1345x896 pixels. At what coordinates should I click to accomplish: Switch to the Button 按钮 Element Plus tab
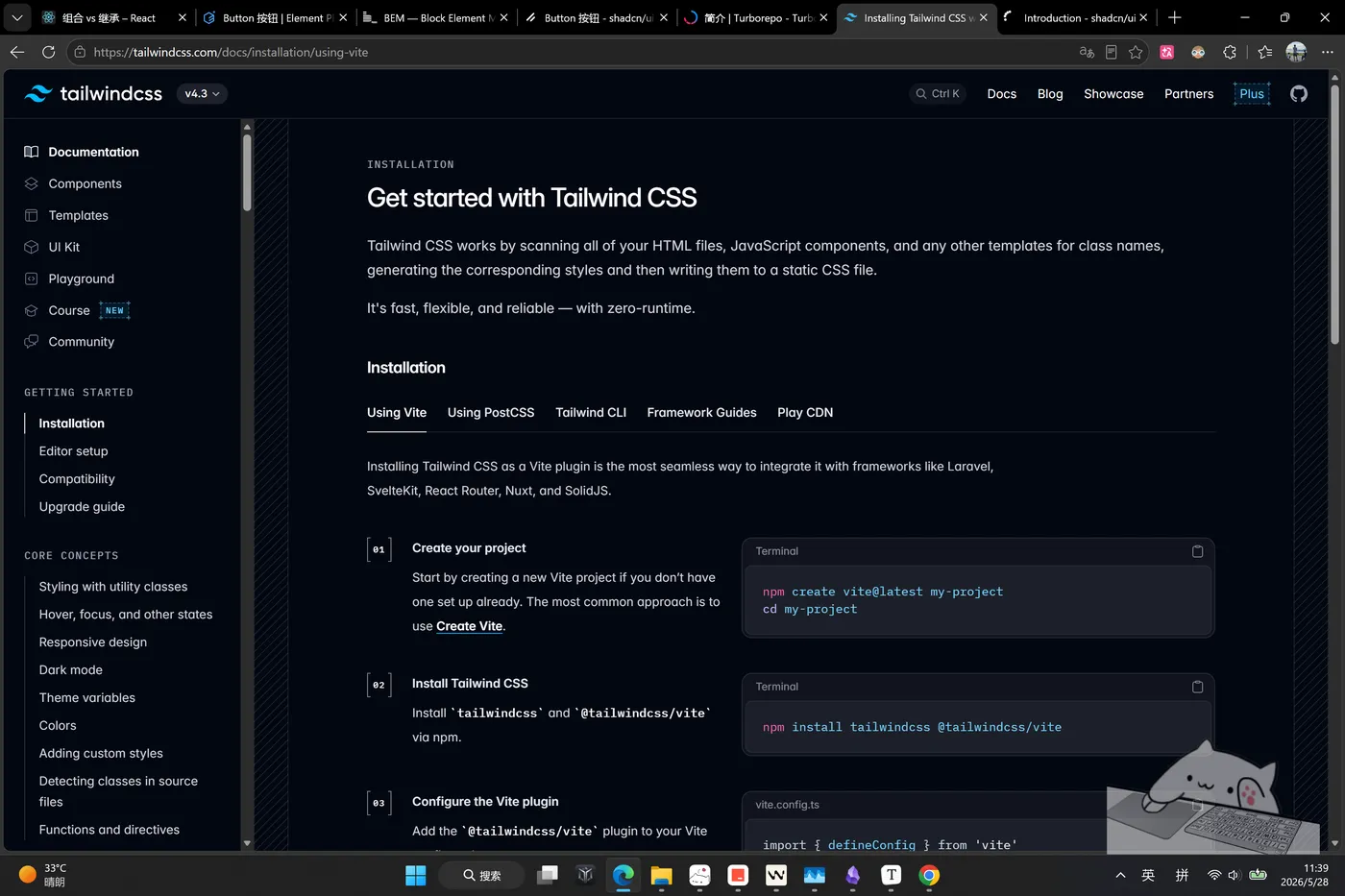(275, 17)
